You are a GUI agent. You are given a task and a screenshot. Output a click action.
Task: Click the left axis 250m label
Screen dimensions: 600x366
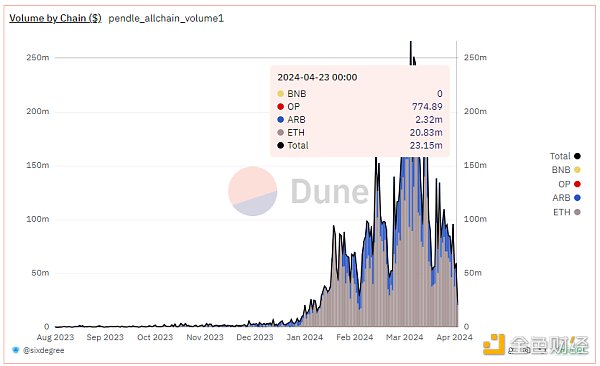(x=38, y=57)
